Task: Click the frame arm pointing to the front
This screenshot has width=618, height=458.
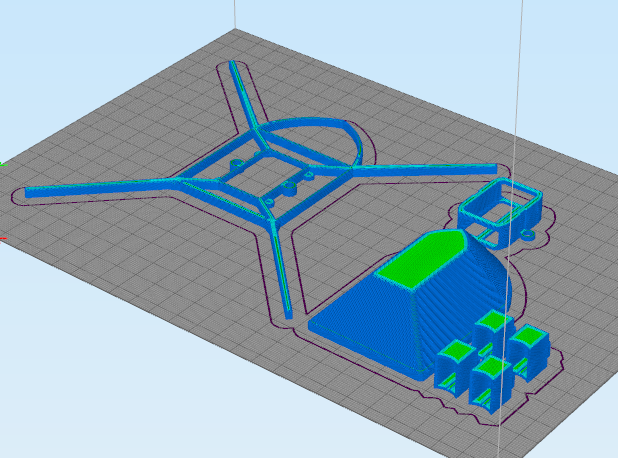Action: coord(282,274)
